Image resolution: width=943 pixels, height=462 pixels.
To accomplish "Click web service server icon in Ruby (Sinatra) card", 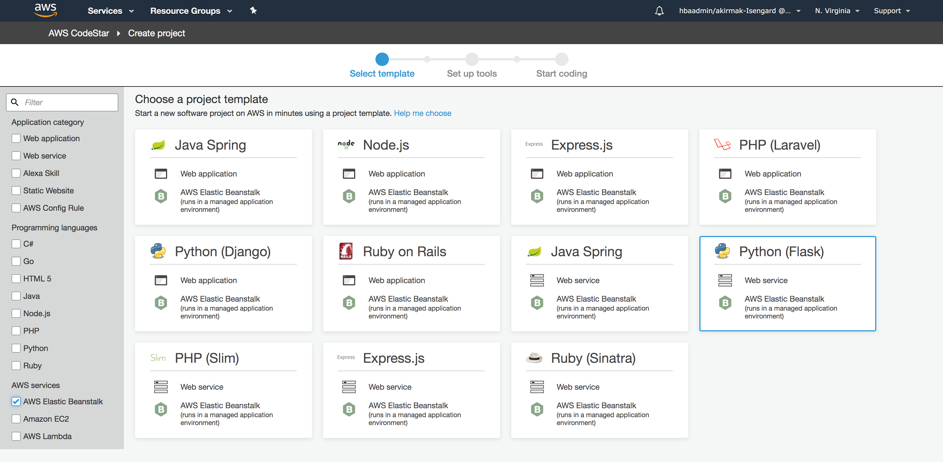I will click(537, 387).
